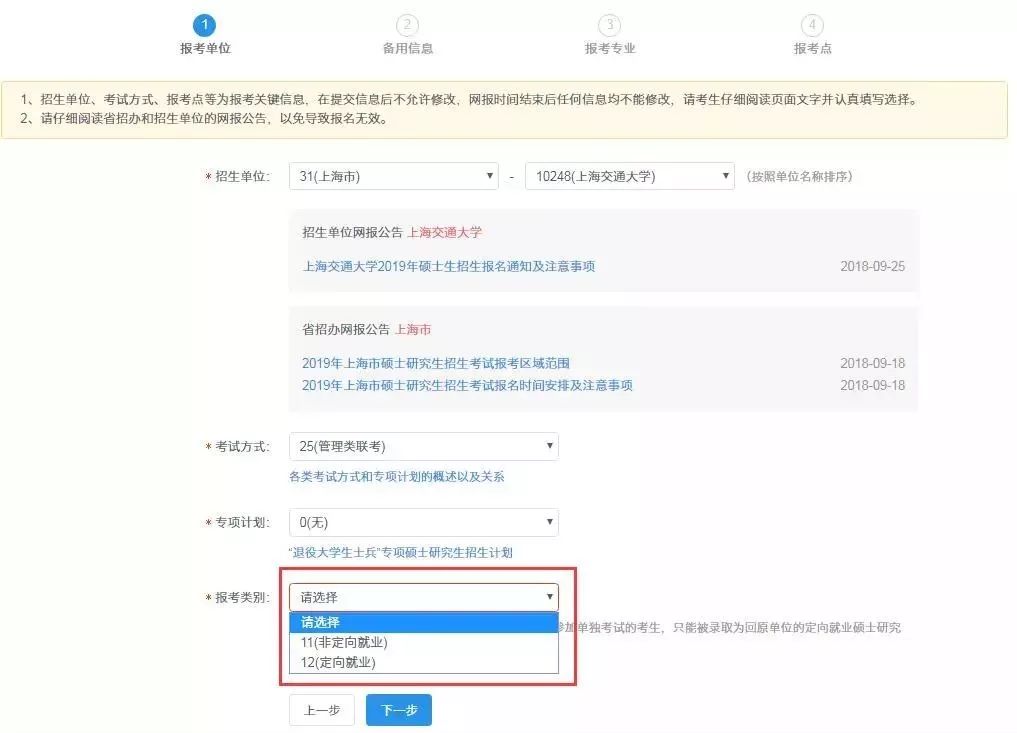This screenshot has height=733, width=1017.
Task: Click step 2 circle 备用信息
Action: [x=407, y=25]
